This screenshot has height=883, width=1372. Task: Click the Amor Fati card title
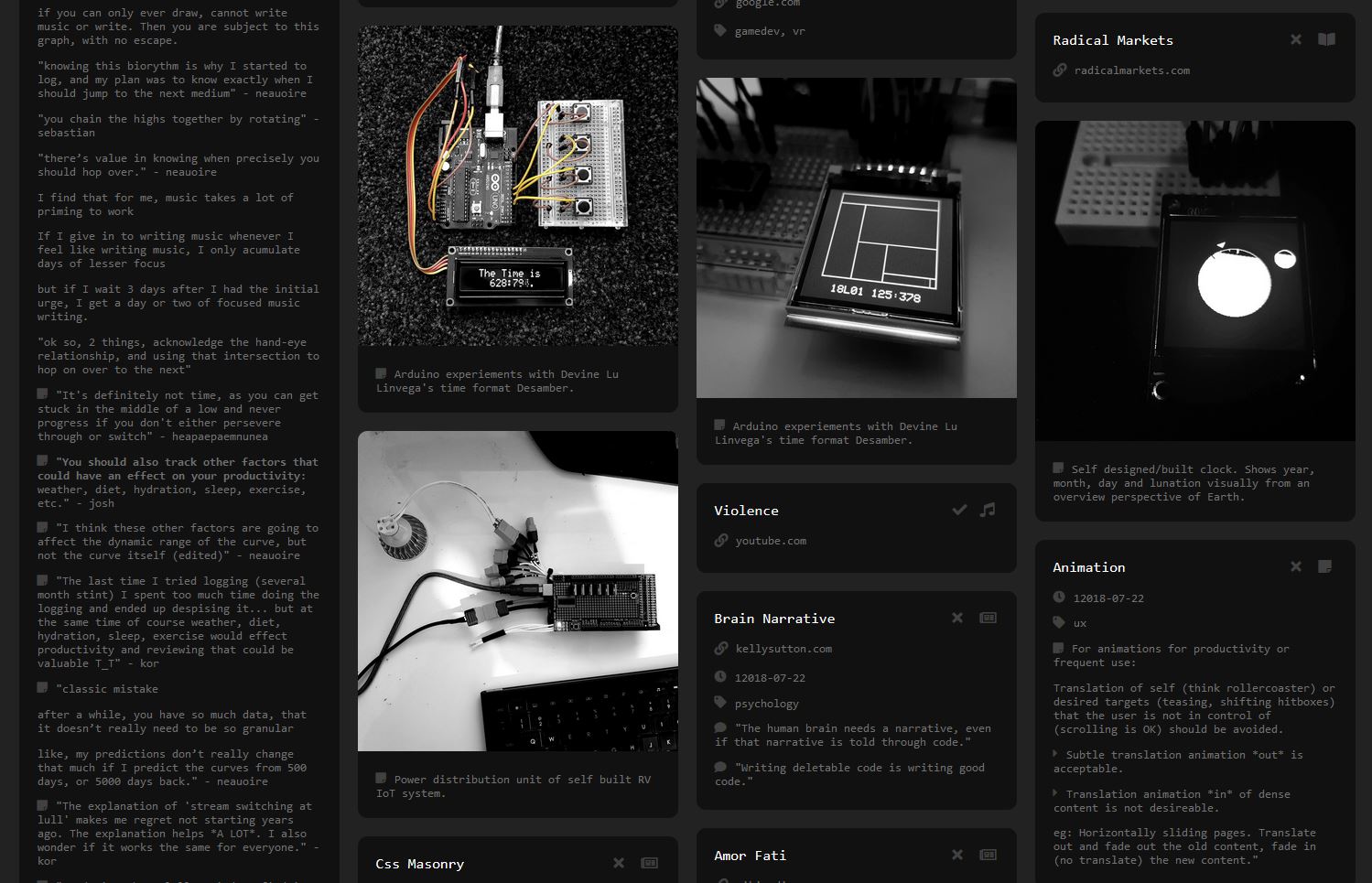(x=750, y=856)
